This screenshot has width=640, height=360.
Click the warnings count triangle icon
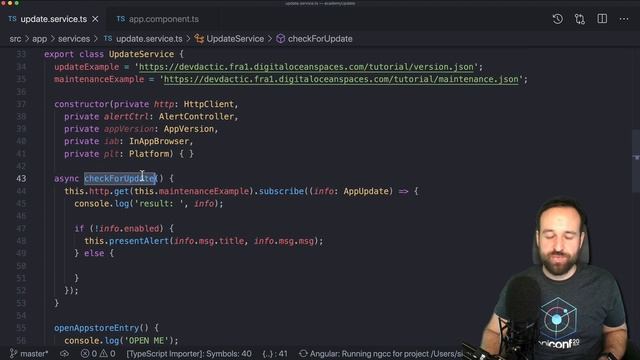pyautogui.click(x=104, y=353)
